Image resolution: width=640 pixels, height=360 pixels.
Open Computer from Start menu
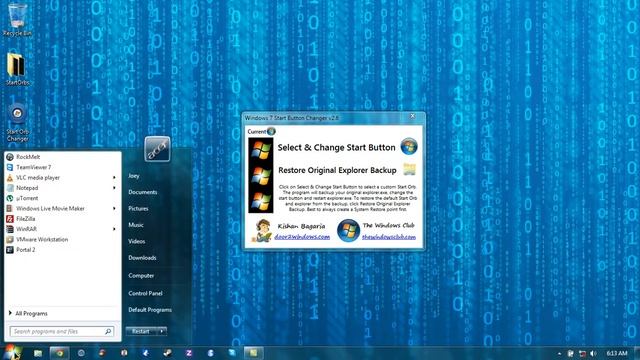tap(141, 276)
